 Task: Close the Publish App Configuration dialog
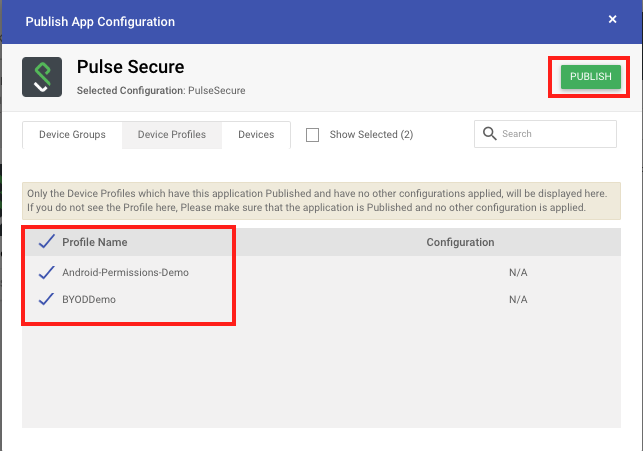(612, 19)
